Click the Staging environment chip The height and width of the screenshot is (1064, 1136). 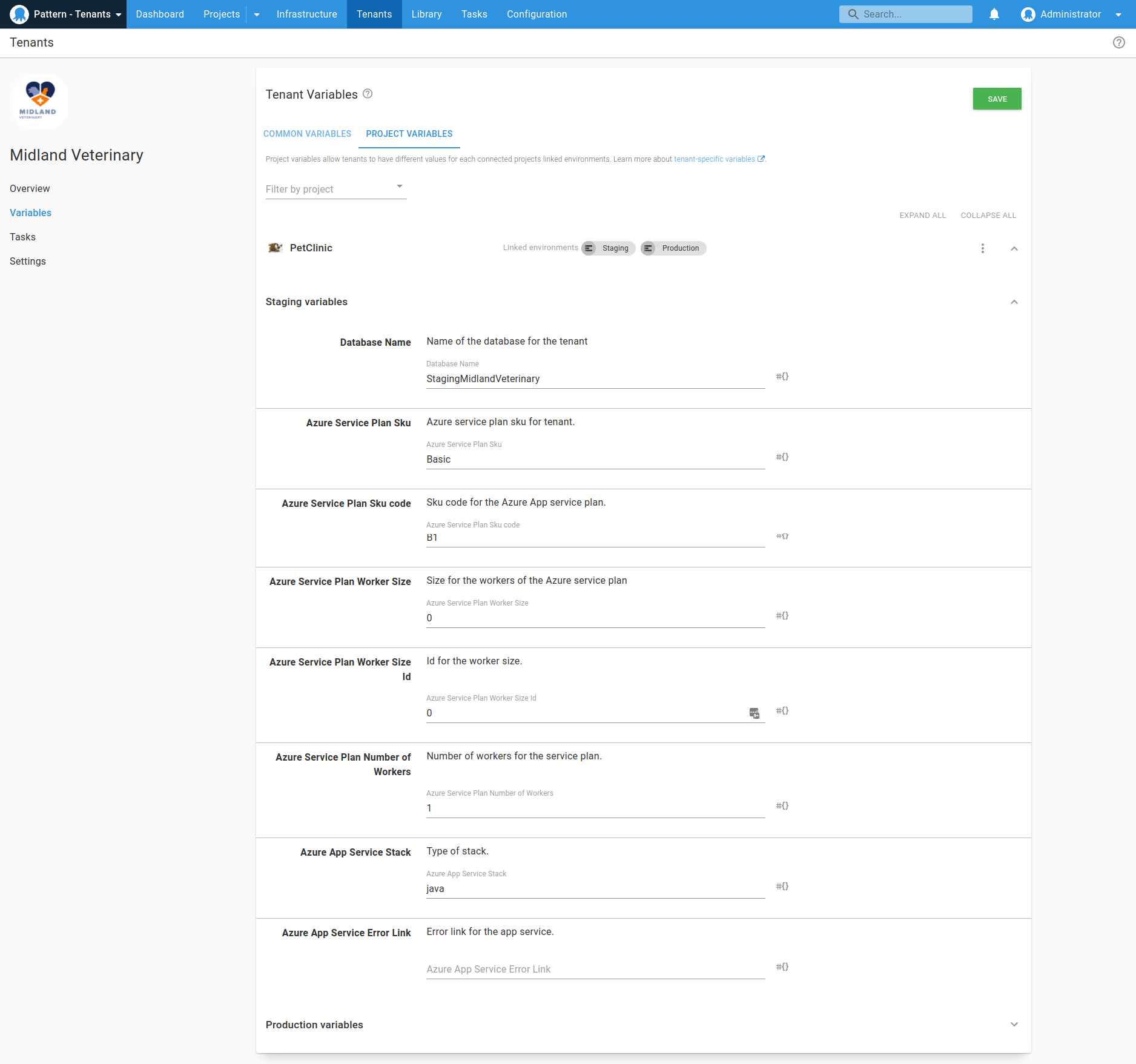pos(609,248)
